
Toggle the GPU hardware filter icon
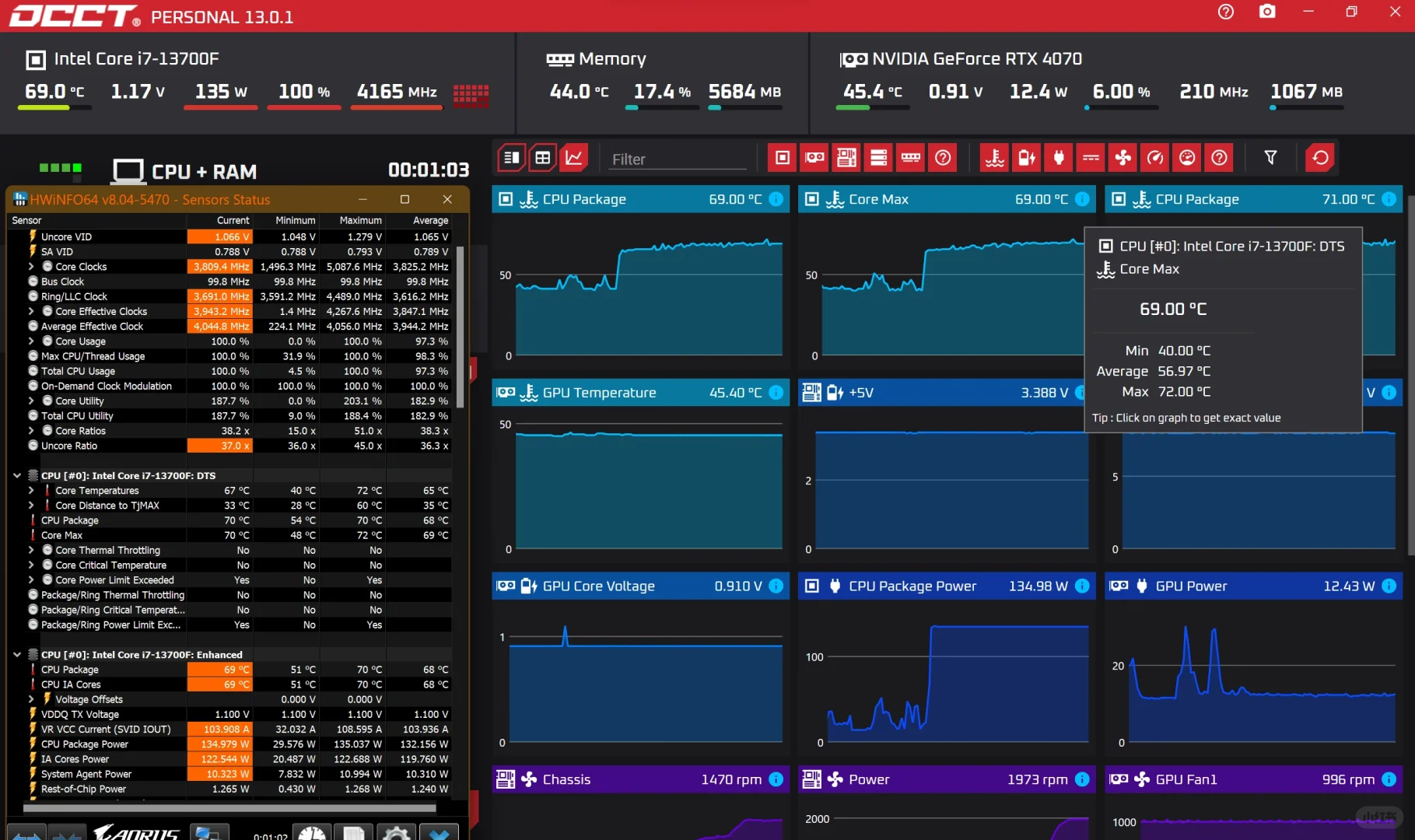(814, 158)
